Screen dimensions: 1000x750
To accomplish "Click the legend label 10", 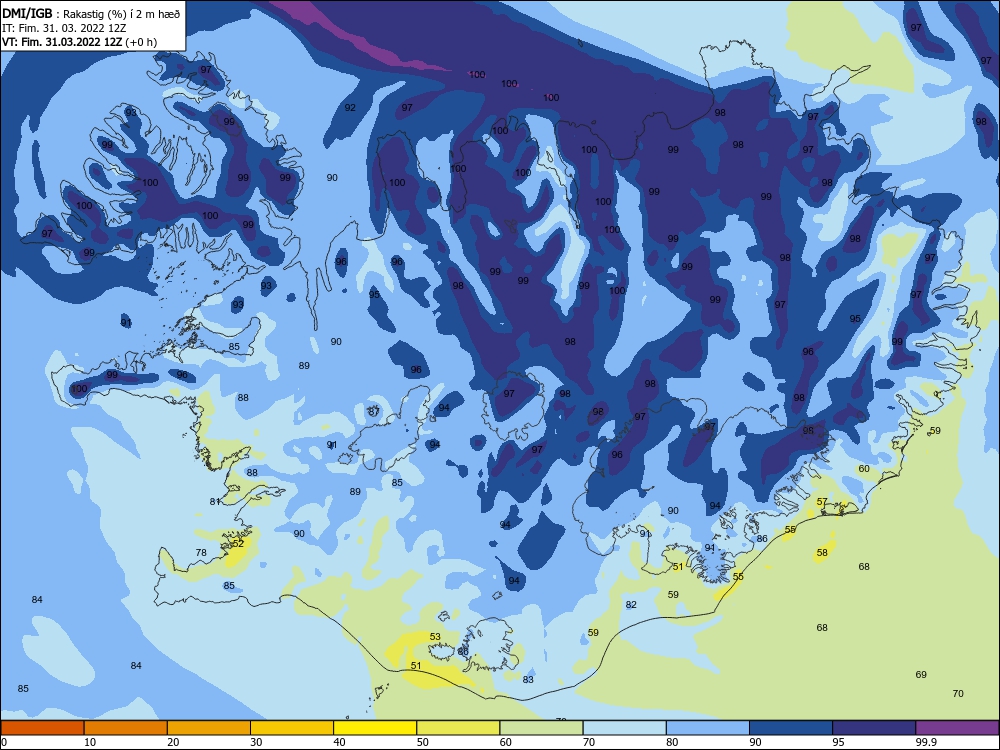I will [x=90, y=742].
